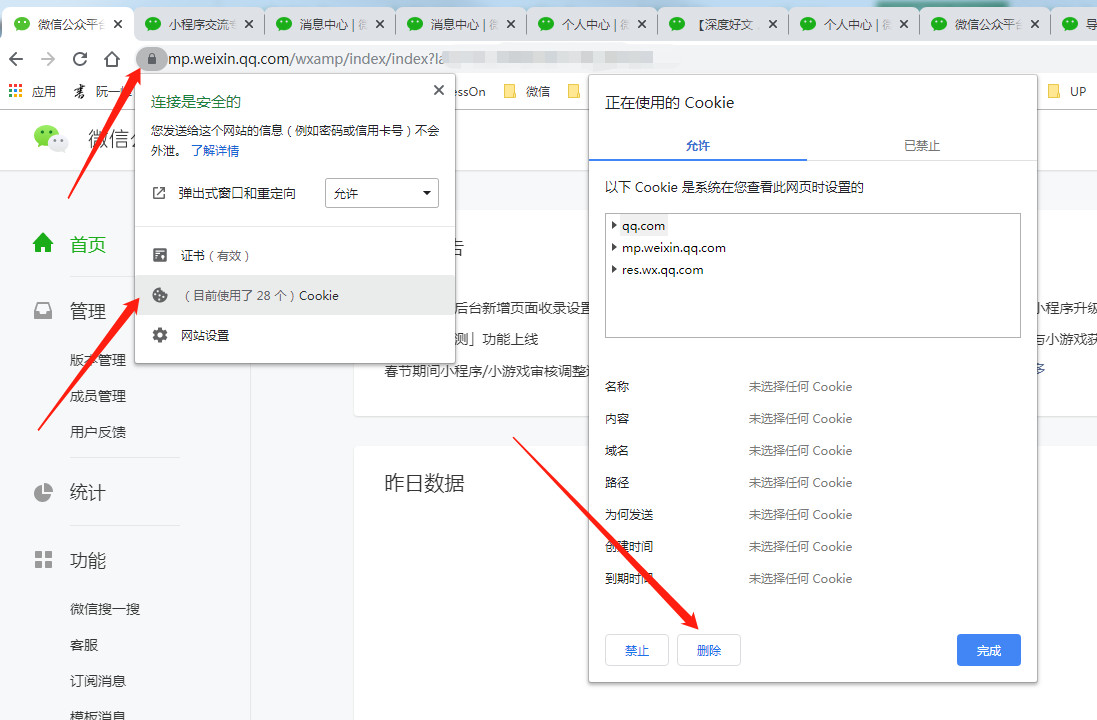The image size is (1097, 720).
Task: Close the 【深度好文 tab
Action: click(772, 24)
